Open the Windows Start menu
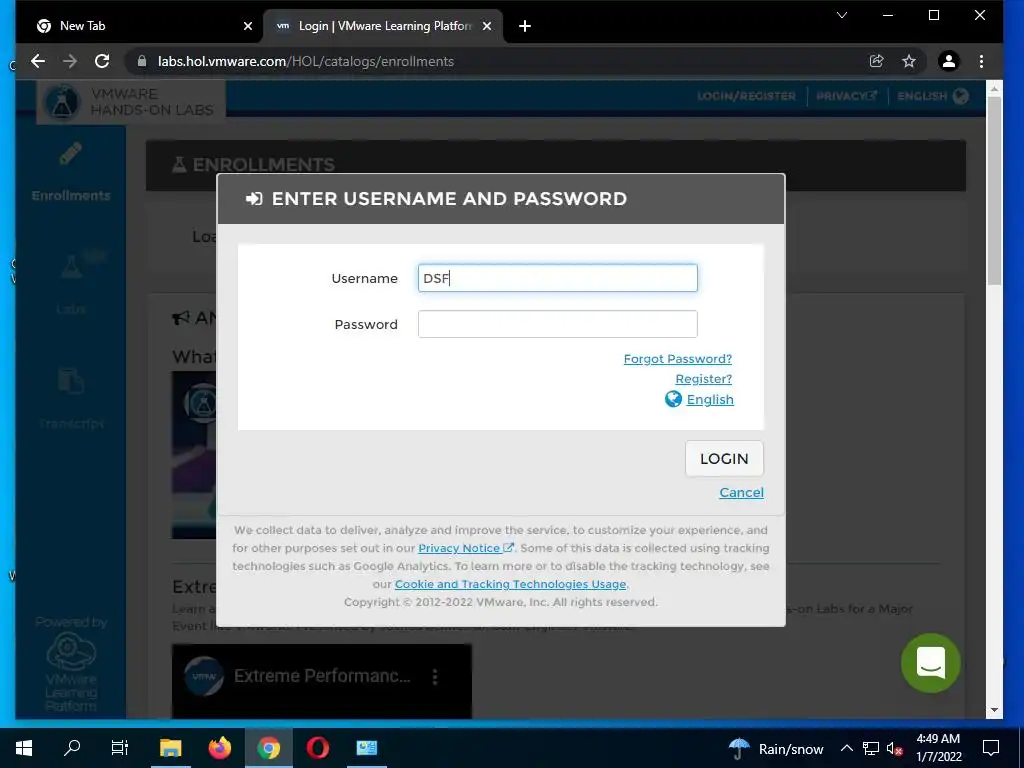The width and height of the screenshot is (1024, 768). [24, 748]
